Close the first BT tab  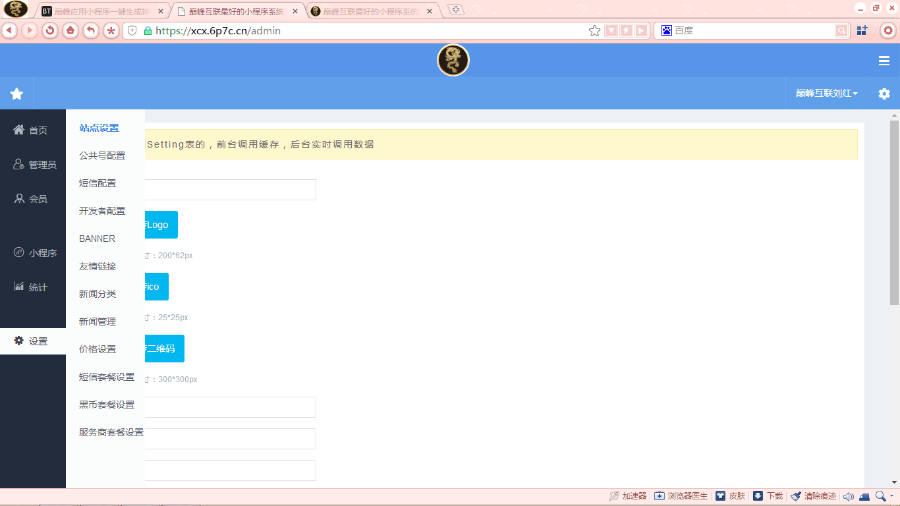[x=160, y=11]
